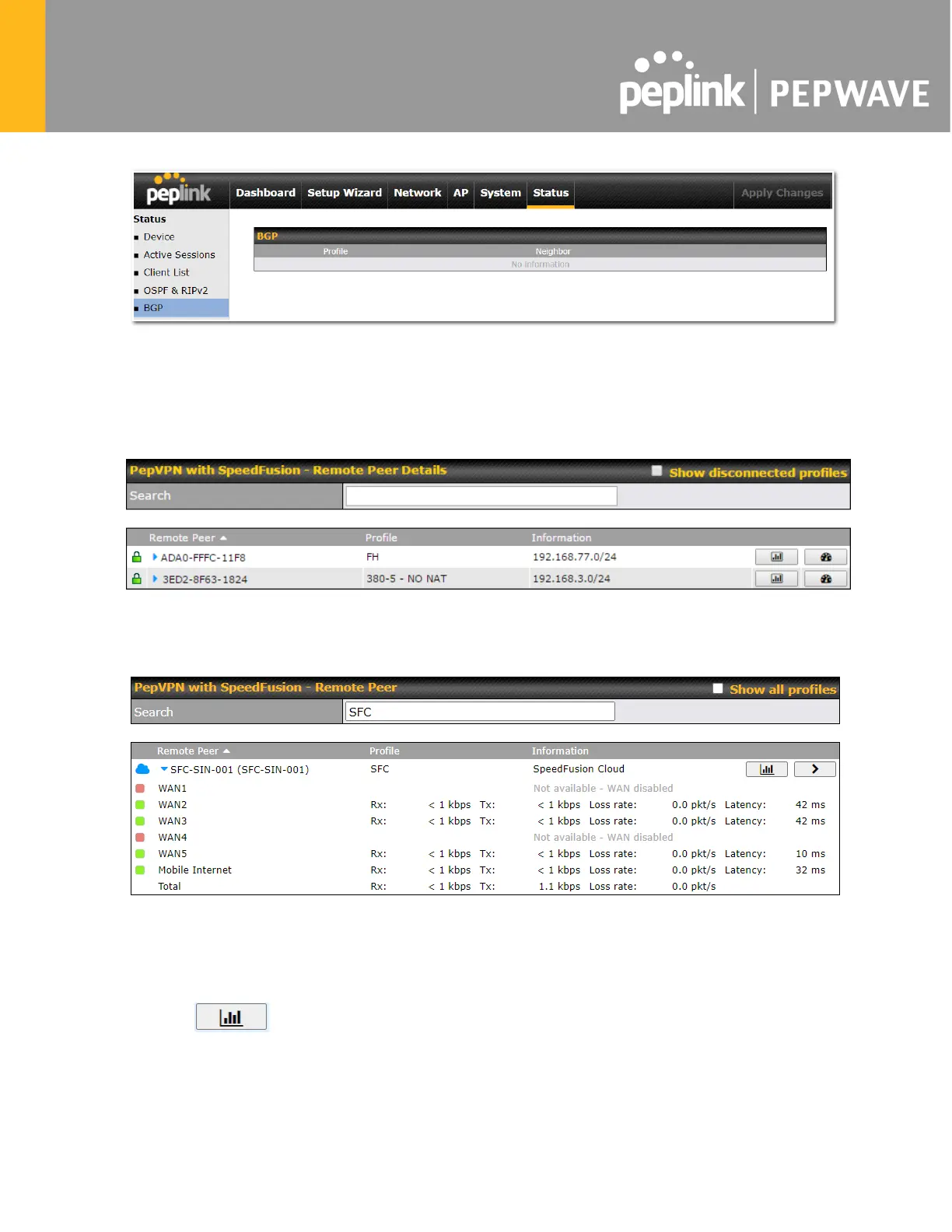Sort by Remote Peer column above SFC-SIN-001
Screen dimensions: 952x1232
[x=194, y=751]
